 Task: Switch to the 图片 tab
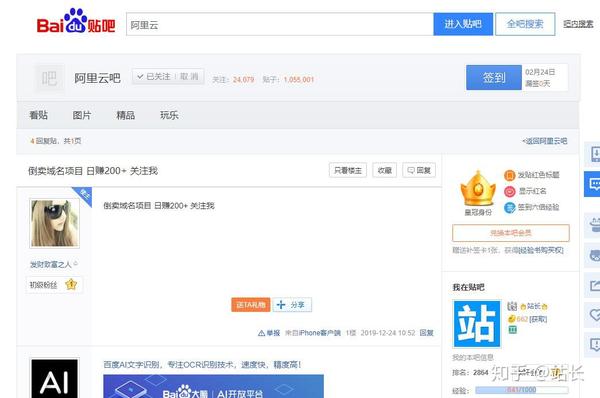tap(82, 115)
